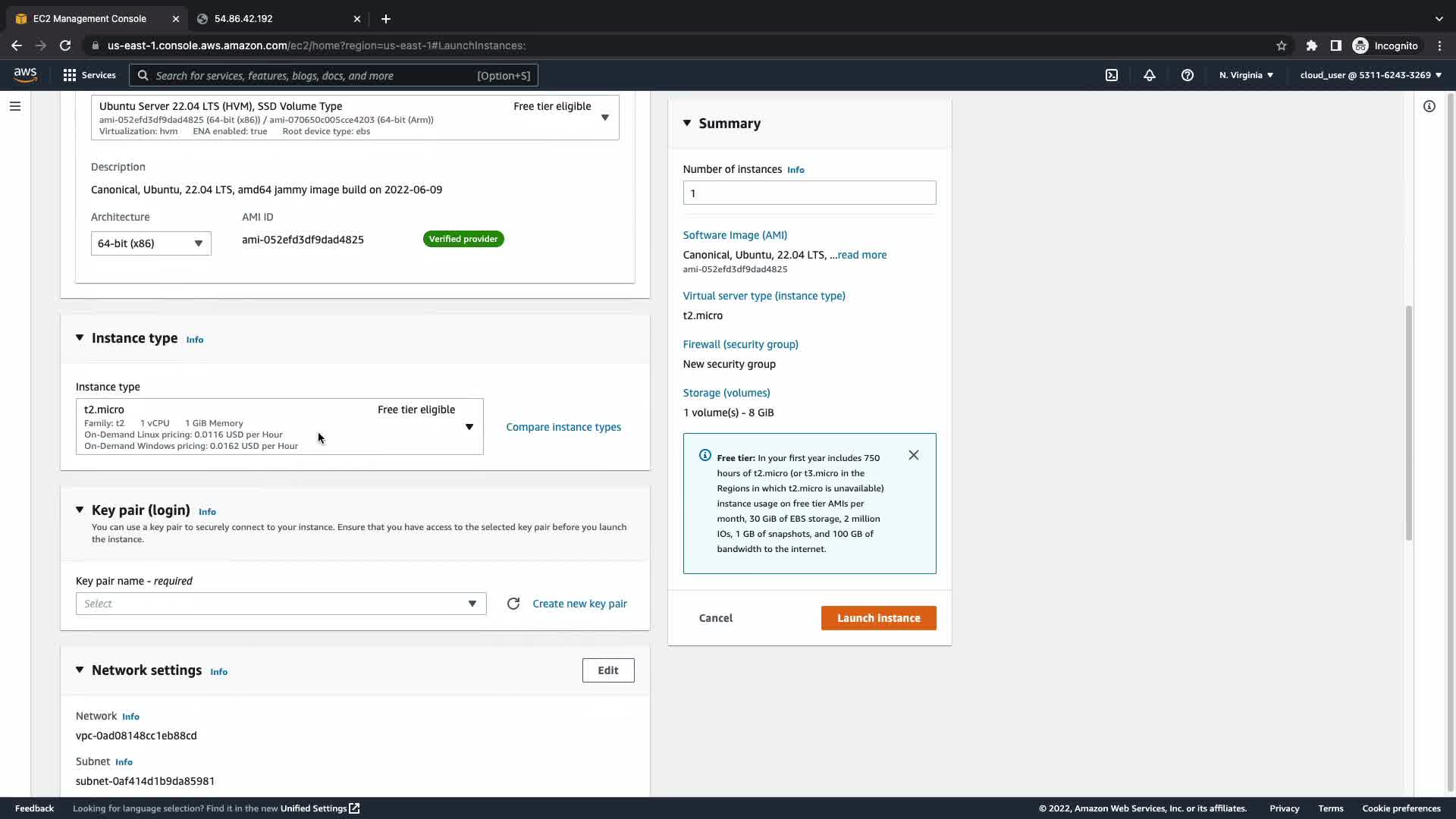Screen dimensions: 1456x819
Task: Open the t2.micro instance type dropdown
Action: pos(279,427)
